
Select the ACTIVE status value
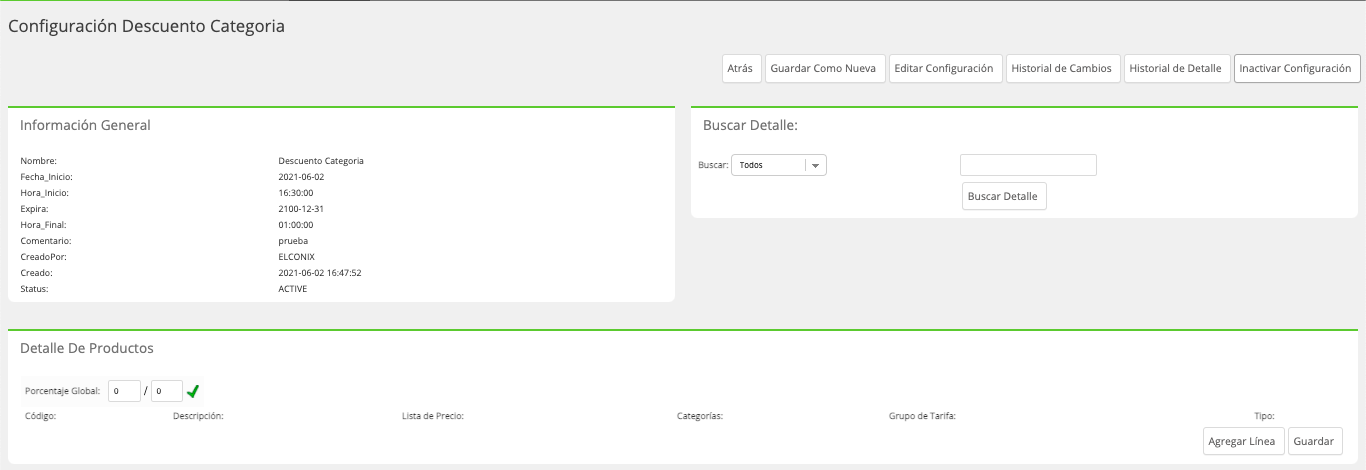coord(293,289)
